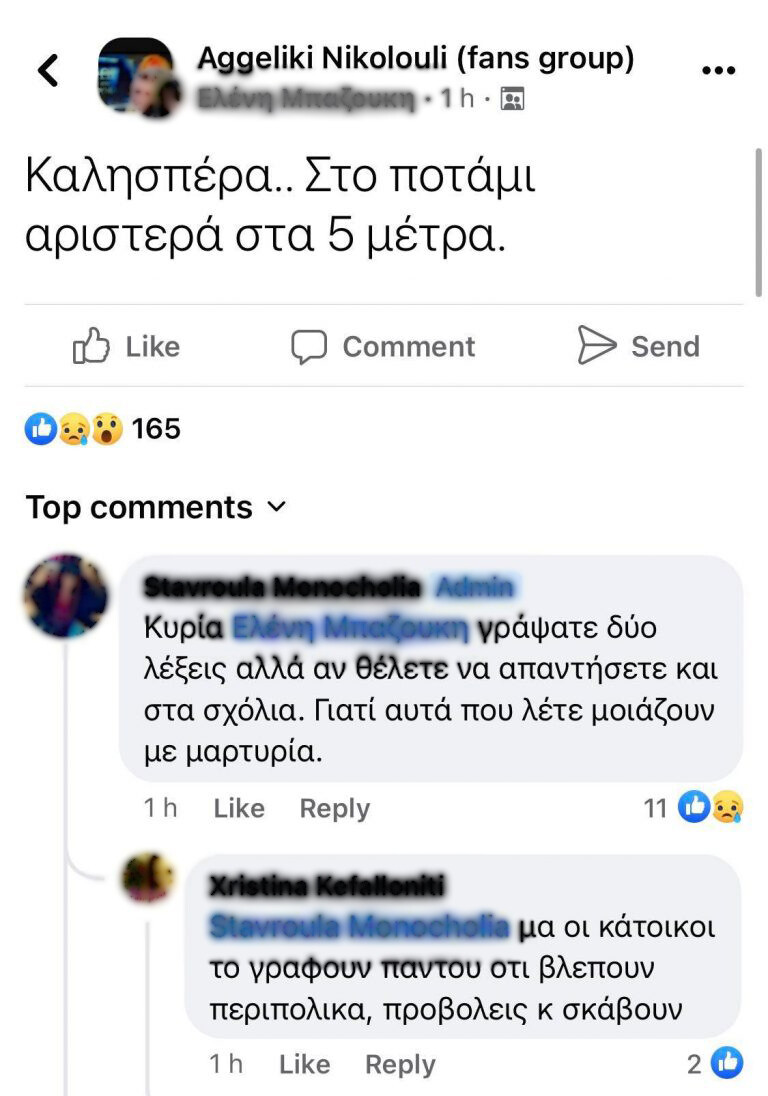Open the mentioned blue name in reply
This screenshot has height=1096, width=768.
360,927
